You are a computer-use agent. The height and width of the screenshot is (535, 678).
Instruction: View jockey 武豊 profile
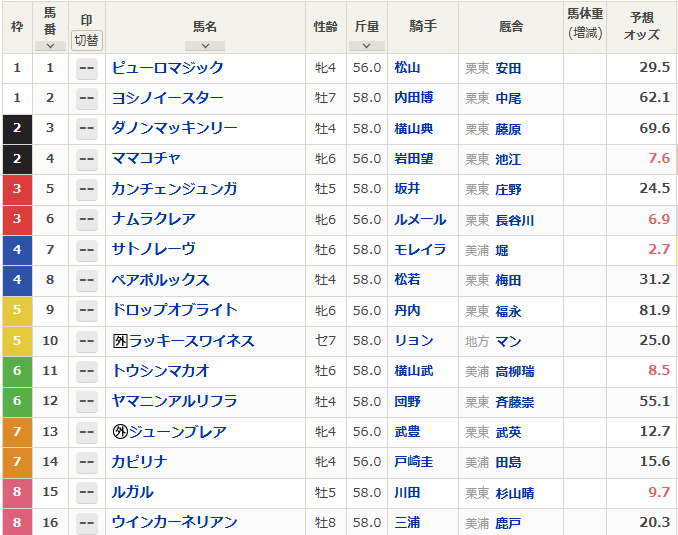point(407,432)
